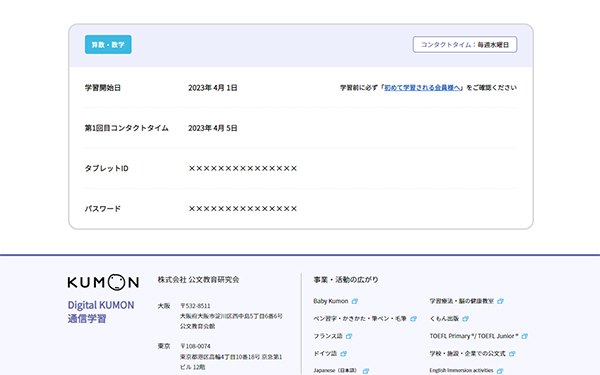Click the 第1回目コンタクトタイム label

(127, 128)
